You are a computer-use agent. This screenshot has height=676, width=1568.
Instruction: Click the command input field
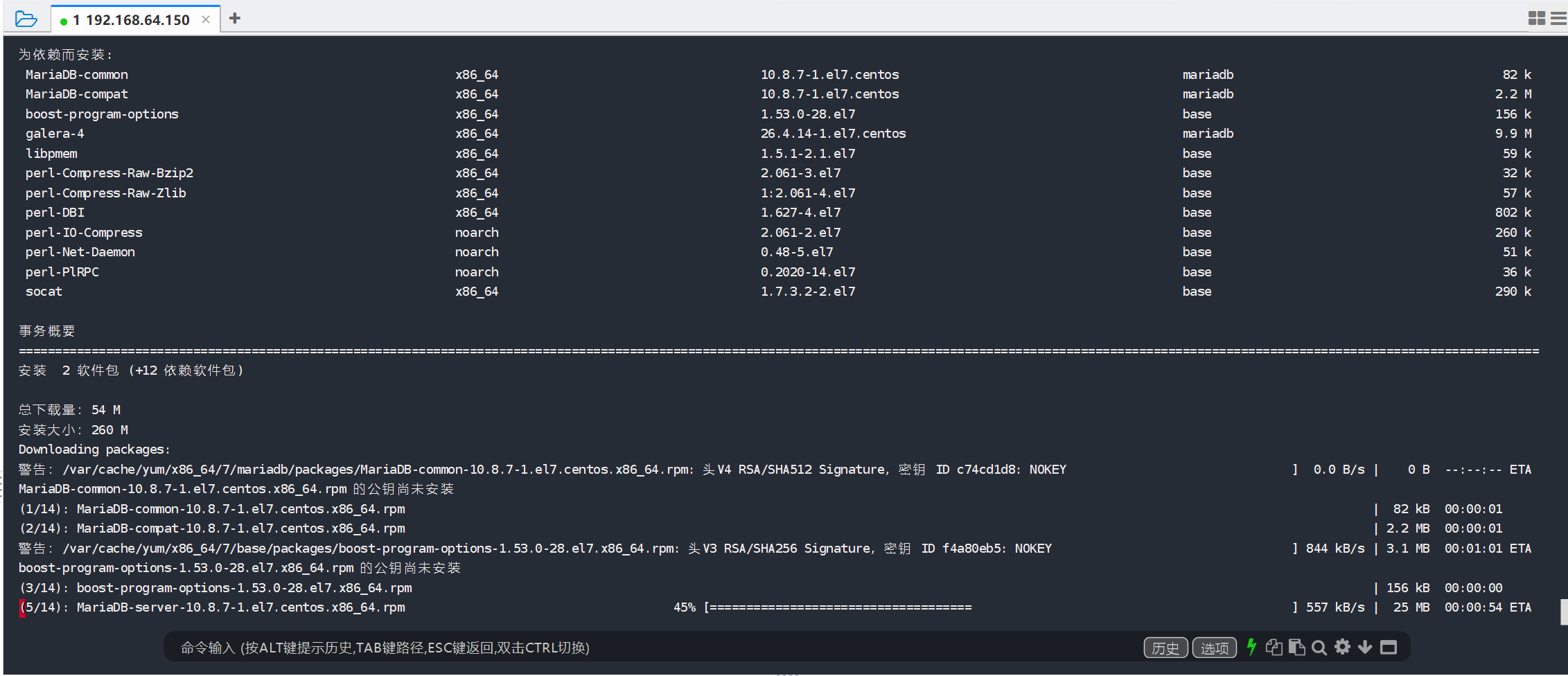[624, 648]
